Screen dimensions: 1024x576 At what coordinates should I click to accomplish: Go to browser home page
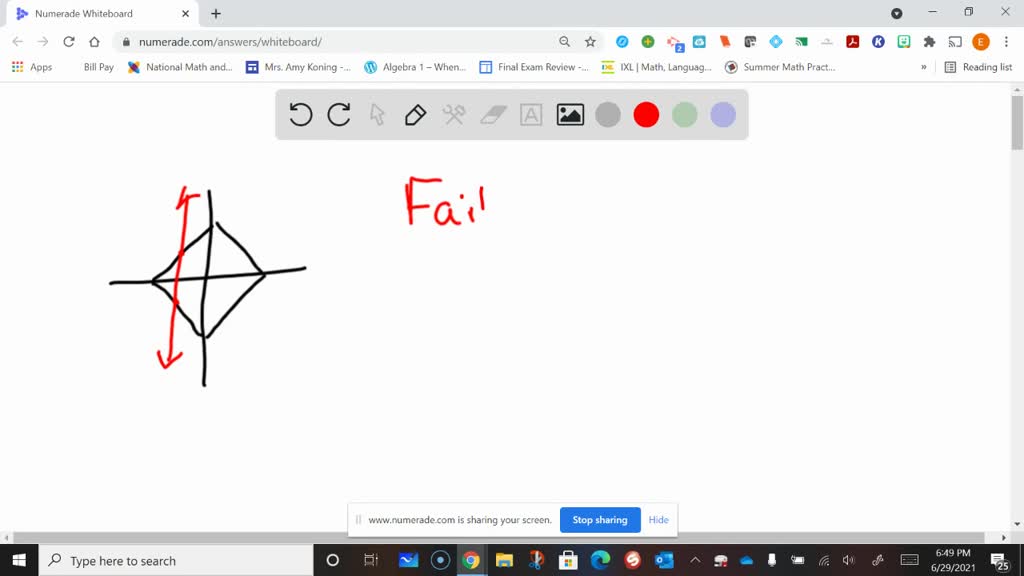click(x=95, y=42)
